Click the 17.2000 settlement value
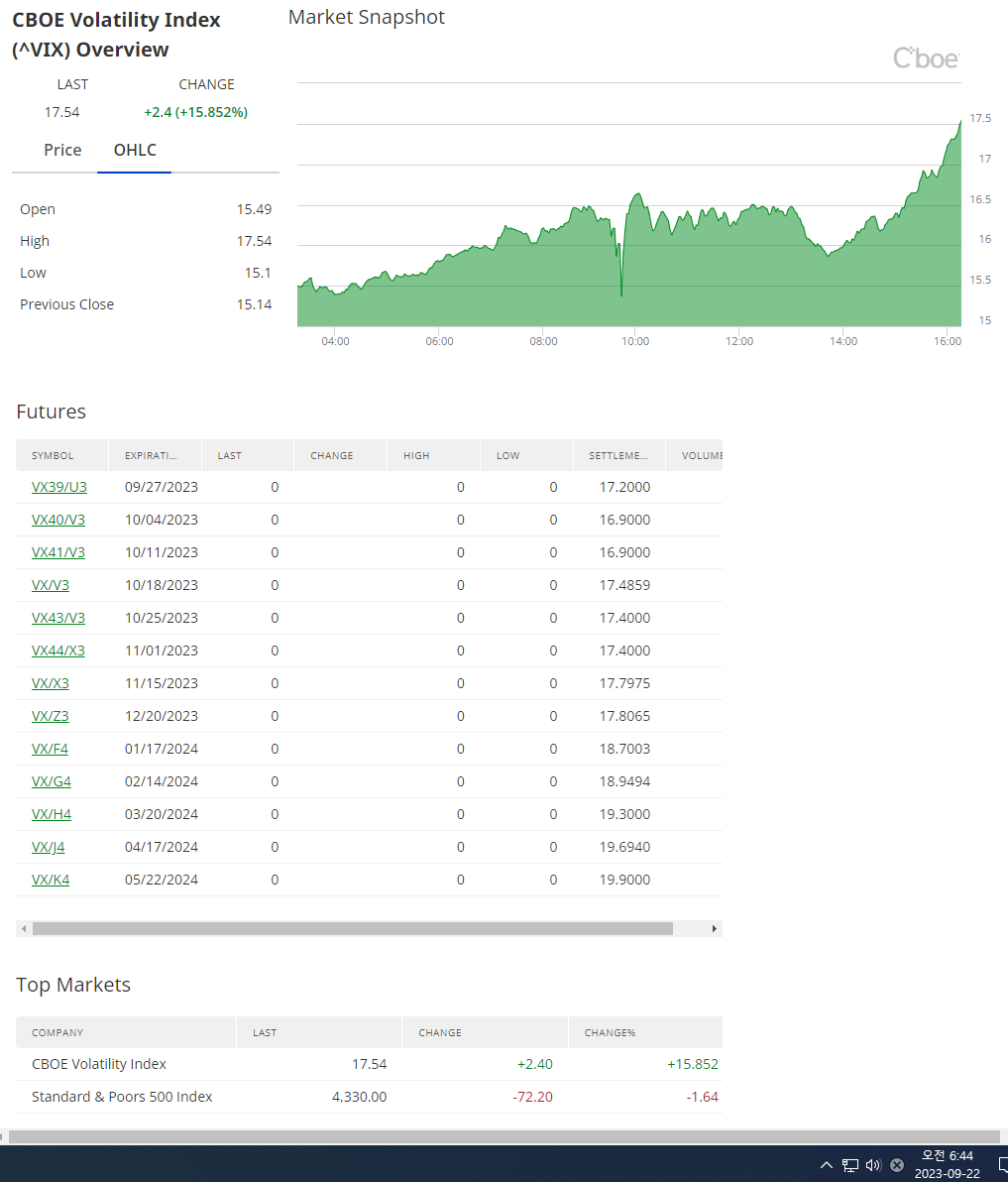1008x1182 pixels. coord(624,487)
